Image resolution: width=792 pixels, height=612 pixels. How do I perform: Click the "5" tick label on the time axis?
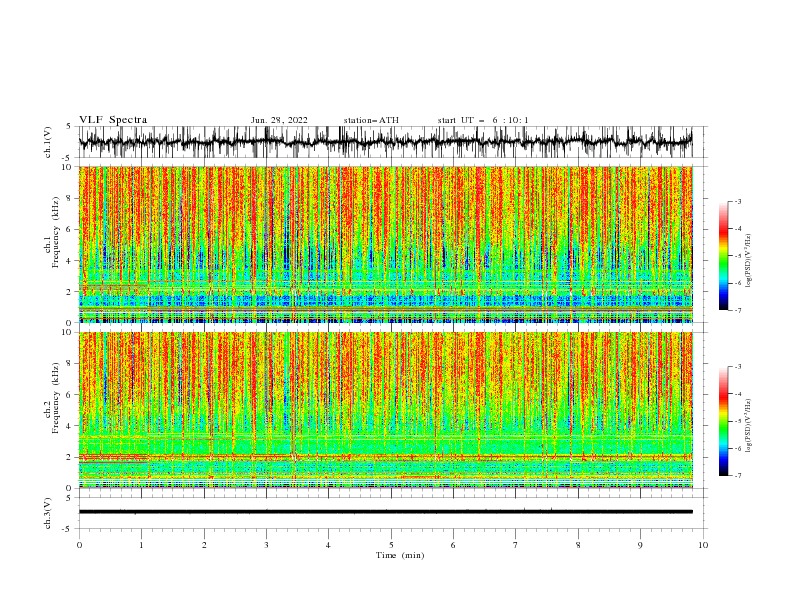pos(391,545)
